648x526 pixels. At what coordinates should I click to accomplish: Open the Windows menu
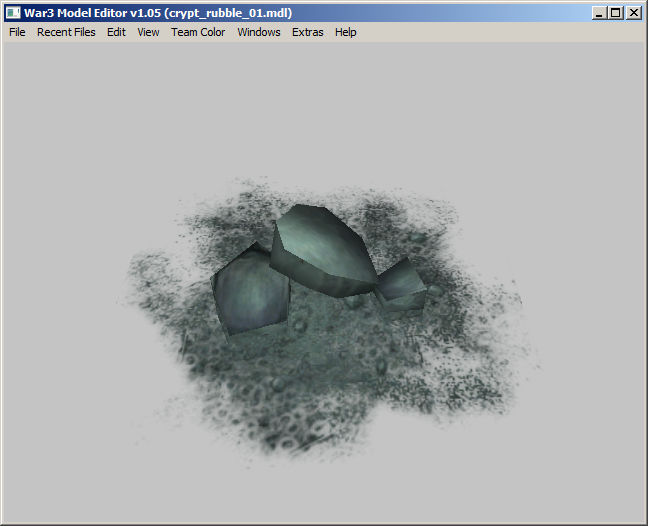pos(259,32)
